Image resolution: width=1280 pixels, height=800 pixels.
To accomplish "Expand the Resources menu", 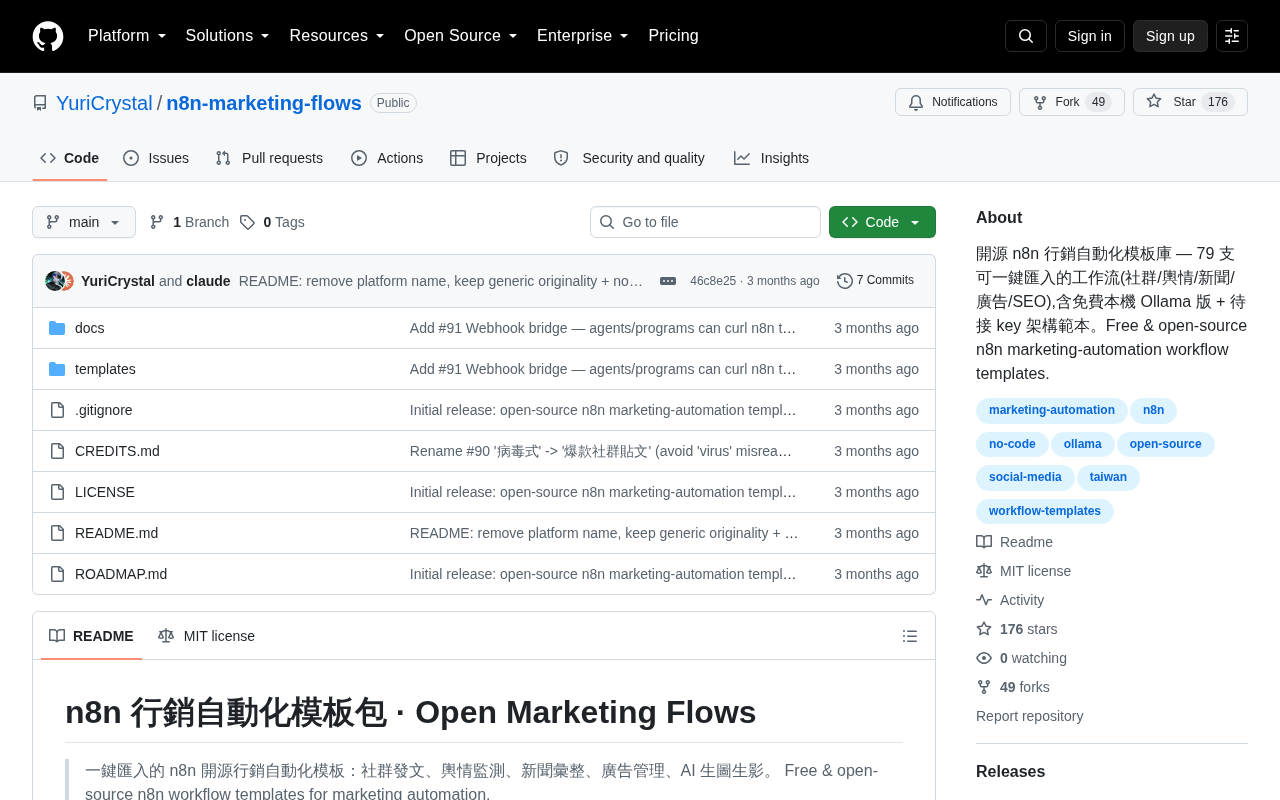I will [337, 36].
